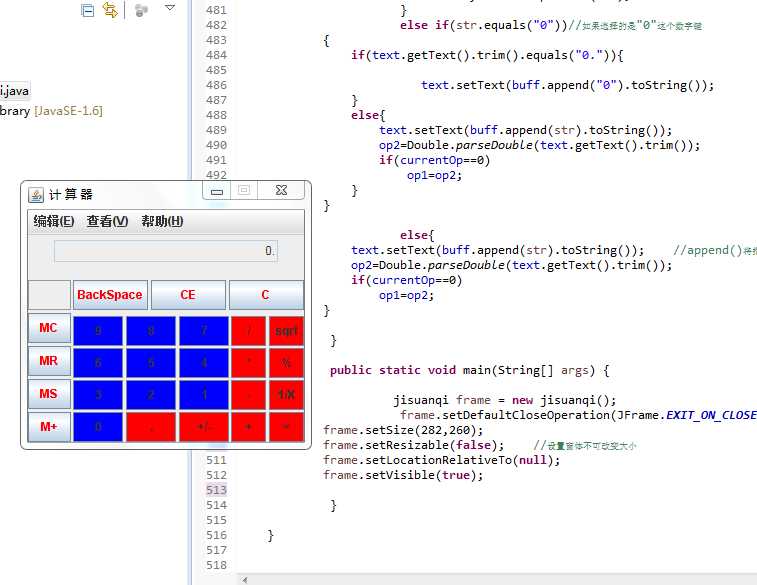757x585 pixels.
Task: Click the editor horizontal scrollbar left arrow
Action: [245, 580]
